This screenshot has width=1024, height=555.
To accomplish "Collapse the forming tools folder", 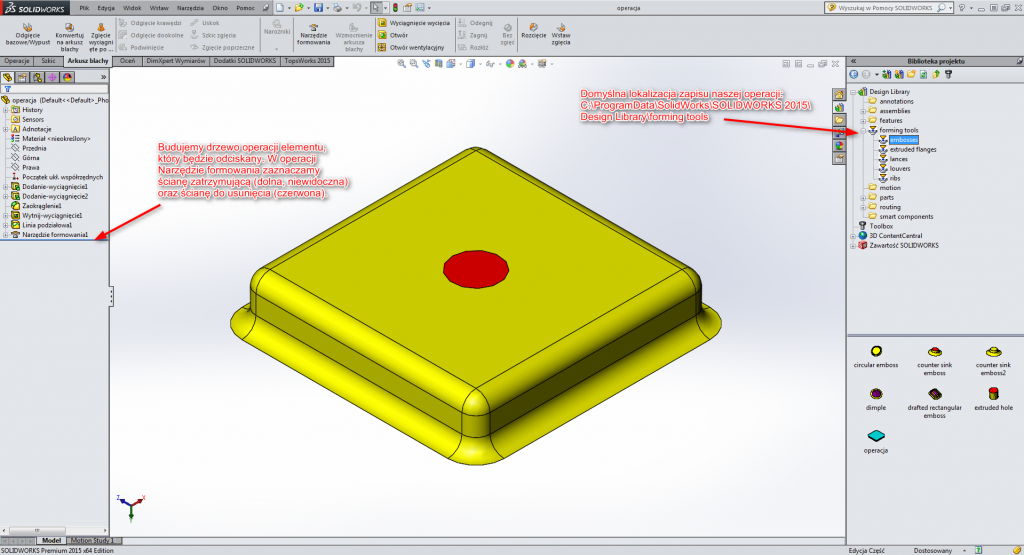I will 863,130.
